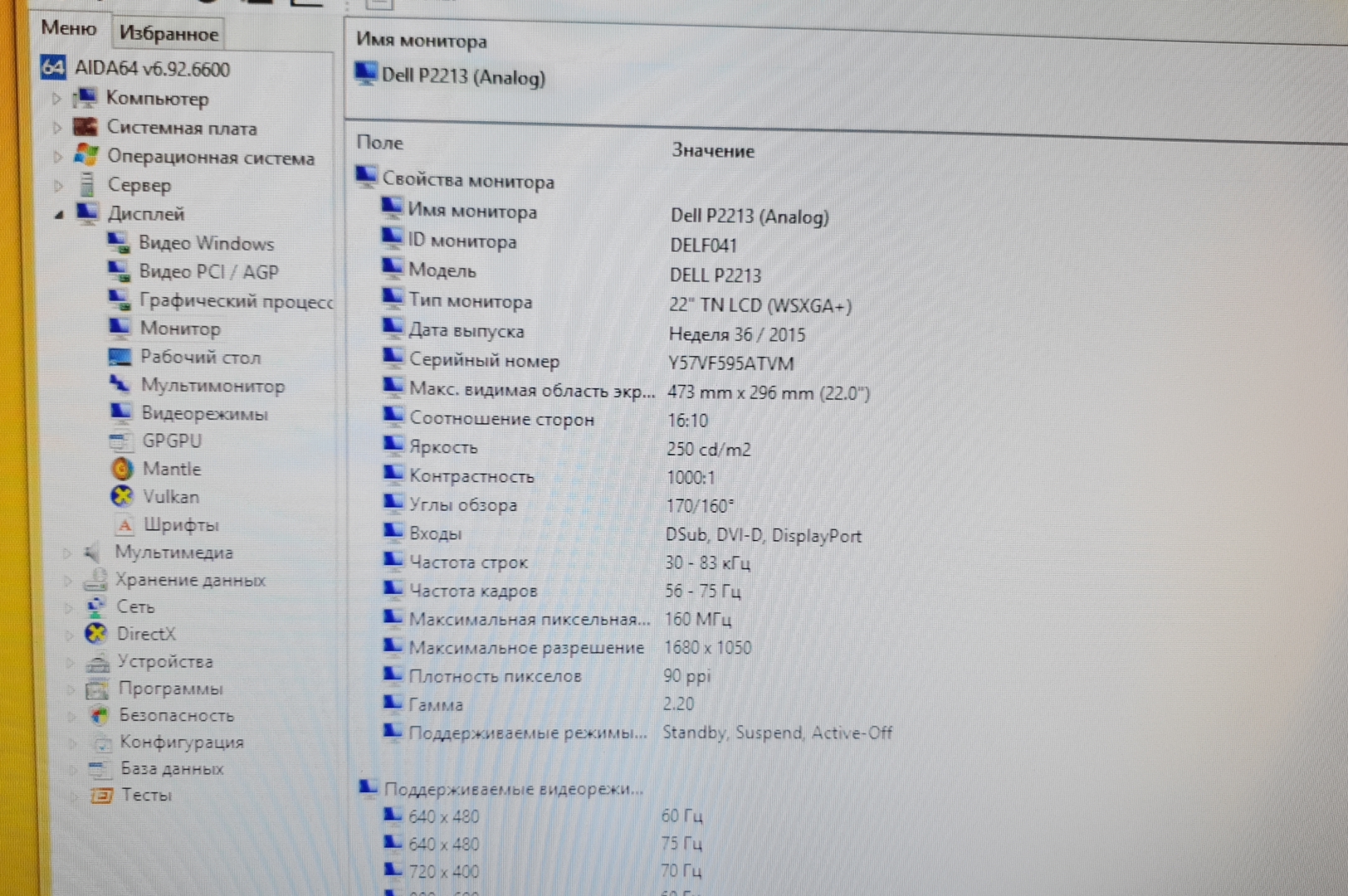Open the Рабочий стол icon
1348x896 pixels.
pos(120,356)
